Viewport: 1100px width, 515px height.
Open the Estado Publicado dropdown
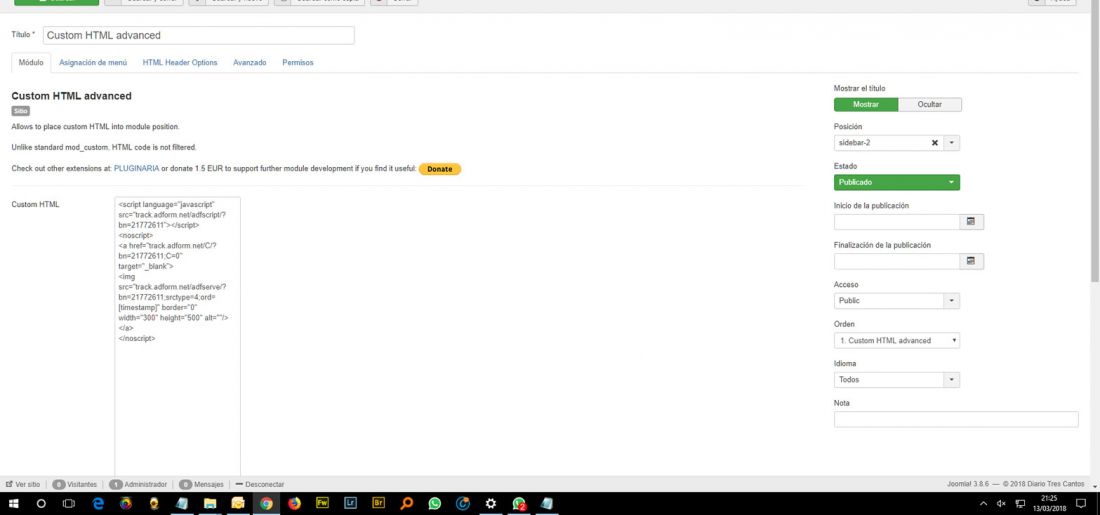(x=897, y=182)
